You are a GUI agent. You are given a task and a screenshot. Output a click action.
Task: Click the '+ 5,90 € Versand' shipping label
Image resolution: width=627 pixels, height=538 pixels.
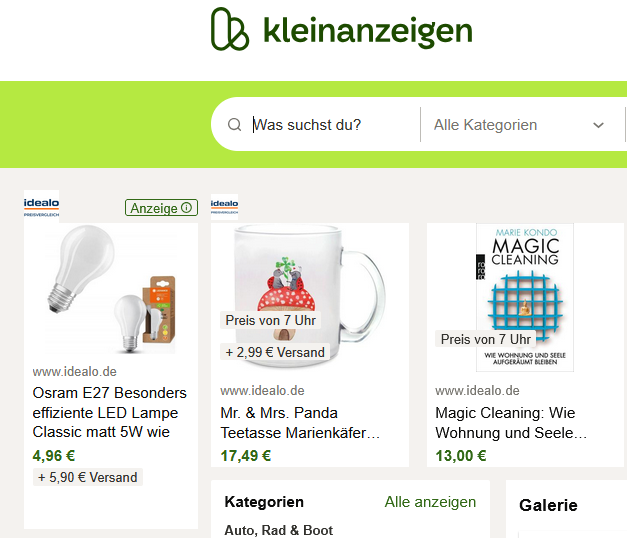click(x=88, y=477)
